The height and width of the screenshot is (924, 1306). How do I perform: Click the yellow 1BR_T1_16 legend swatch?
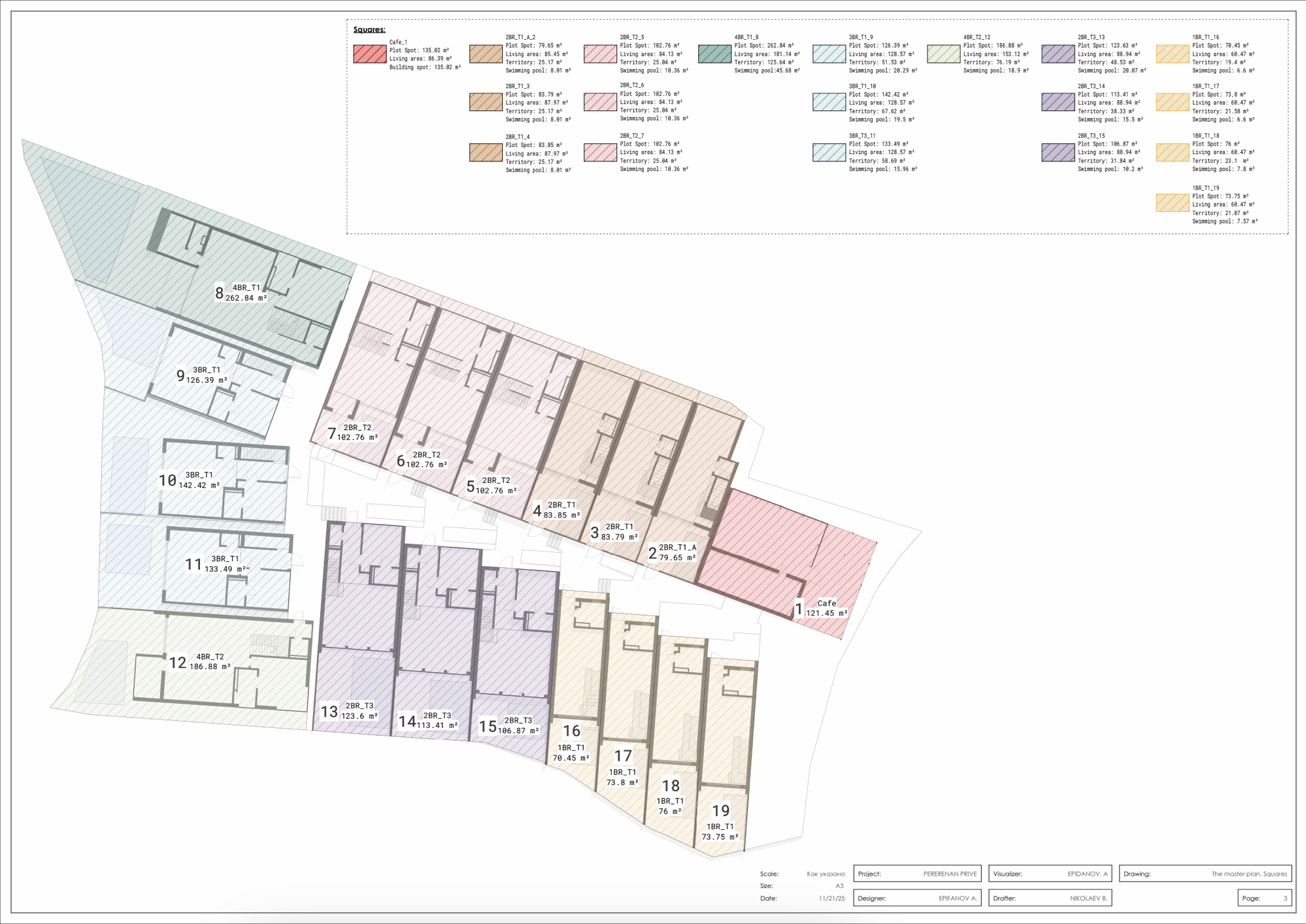click(1173, 54)
